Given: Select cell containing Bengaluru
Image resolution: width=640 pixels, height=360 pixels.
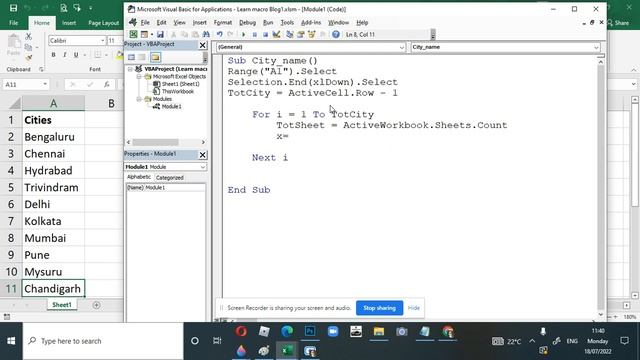Looking at the screenshot, I should coord(53,137).
